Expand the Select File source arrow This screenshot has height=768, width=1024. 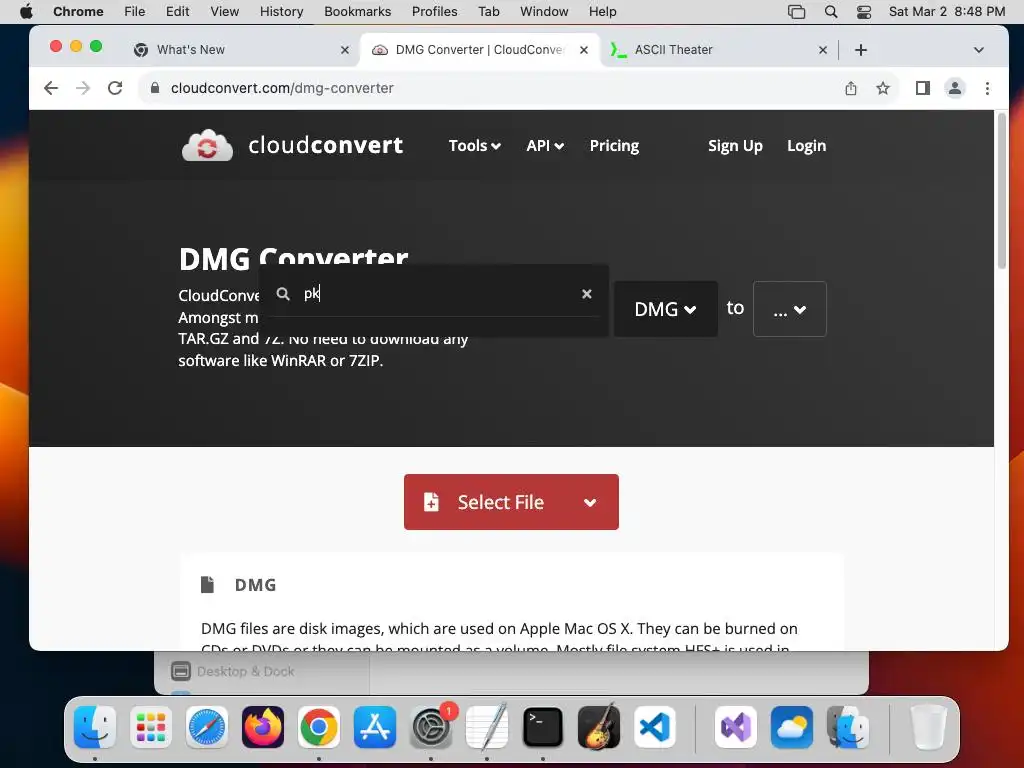coord(590,502)
